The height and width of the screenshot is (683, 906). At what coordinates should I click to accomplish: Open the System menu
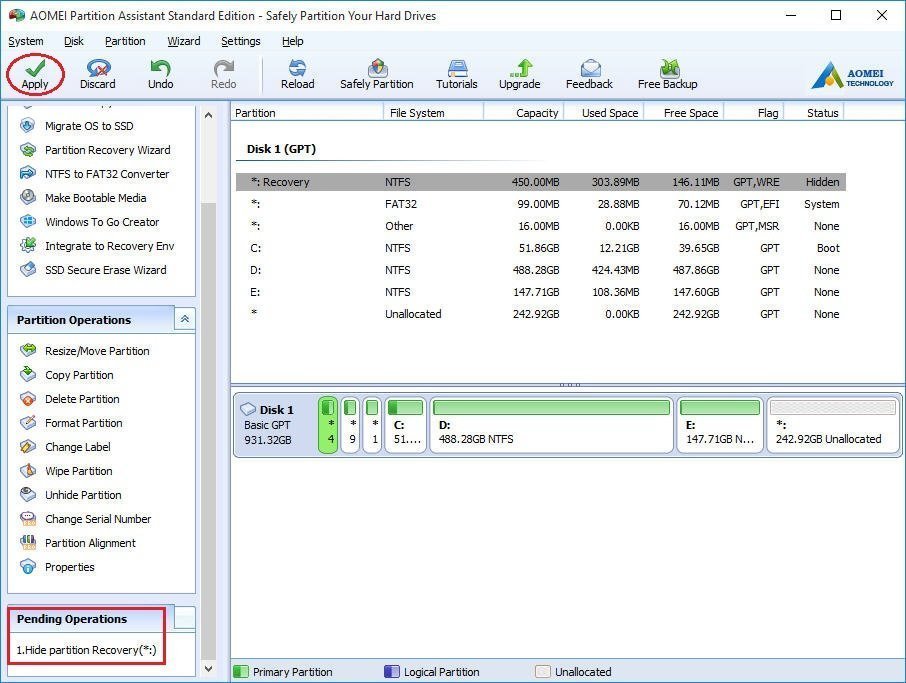click(x=25, y=41)
